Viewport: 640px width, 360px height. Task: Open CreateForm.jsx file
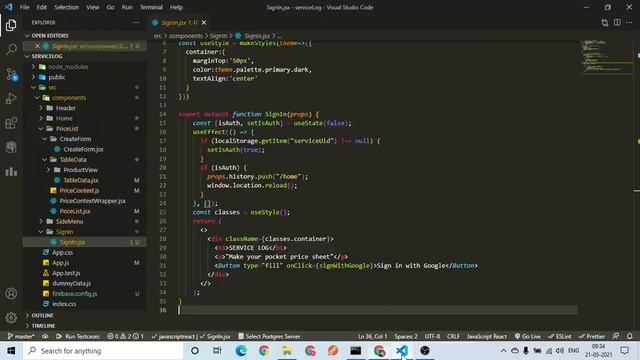[83, 149]
